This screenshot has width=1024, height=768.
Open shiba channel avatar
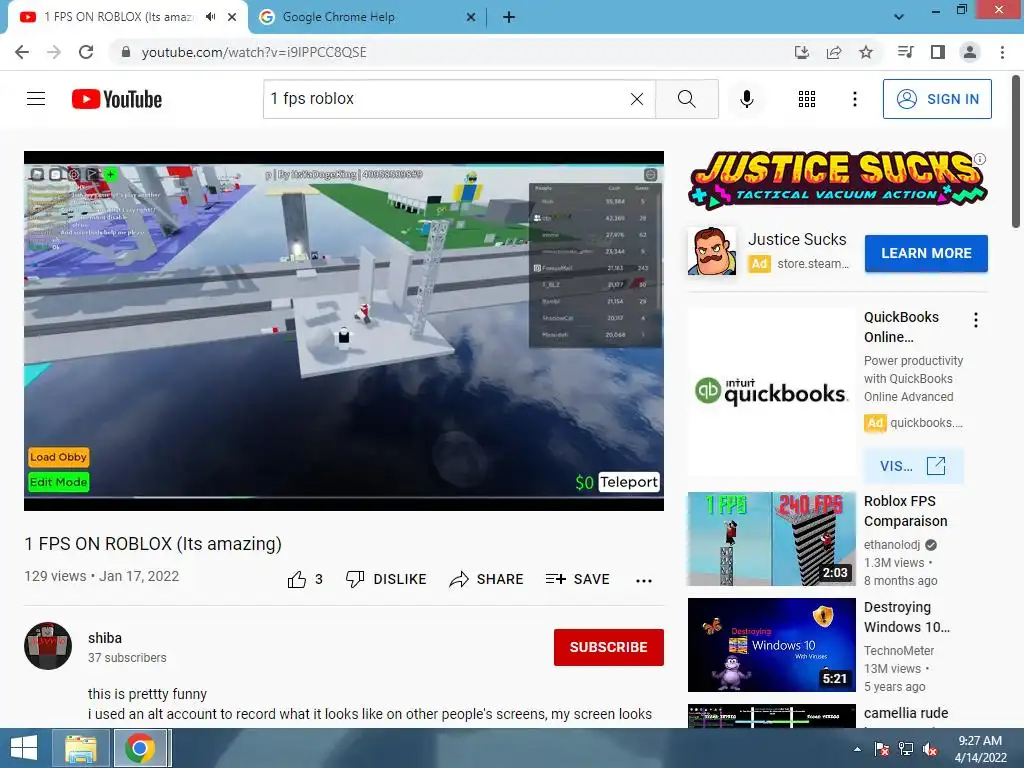pyautogui.click(x=48, y=646)
